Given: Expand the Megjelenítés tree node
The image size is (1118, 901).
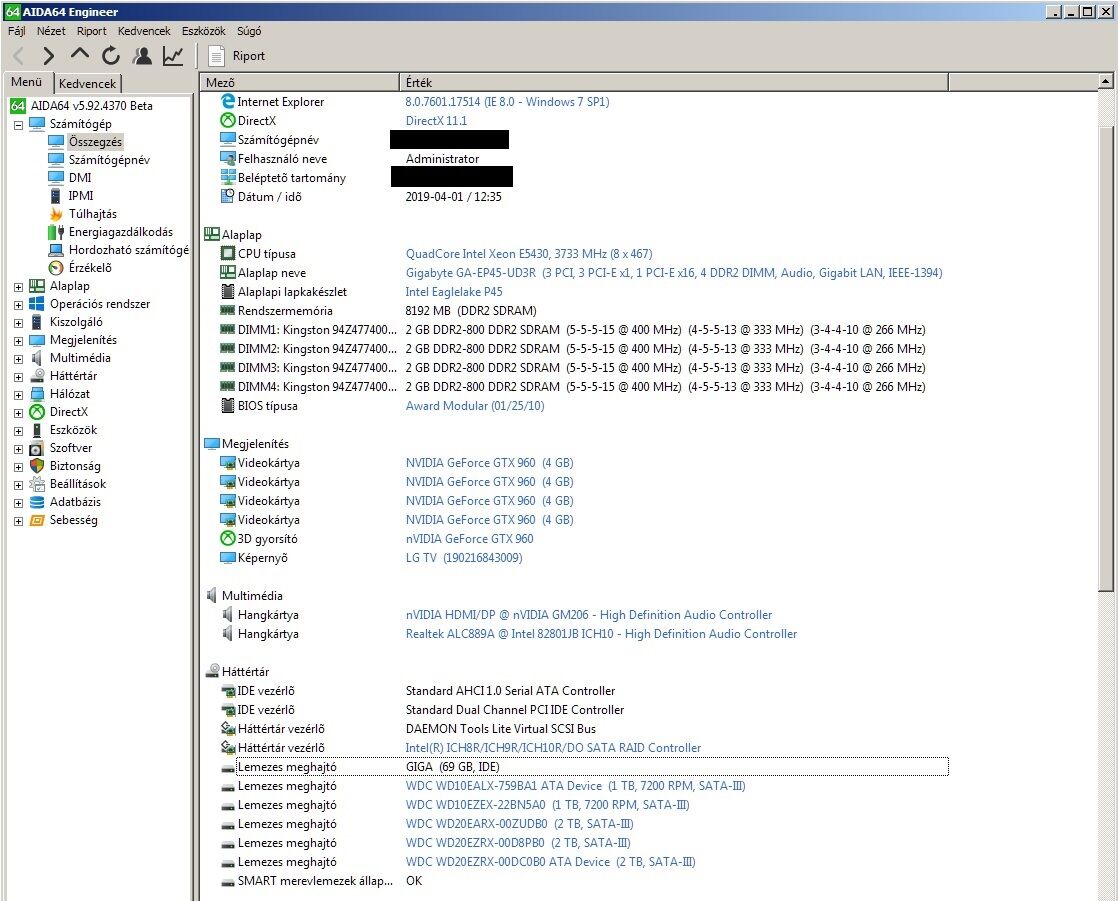Looking at the screenshot, I should pyautogui.click(x=19, y=341).
